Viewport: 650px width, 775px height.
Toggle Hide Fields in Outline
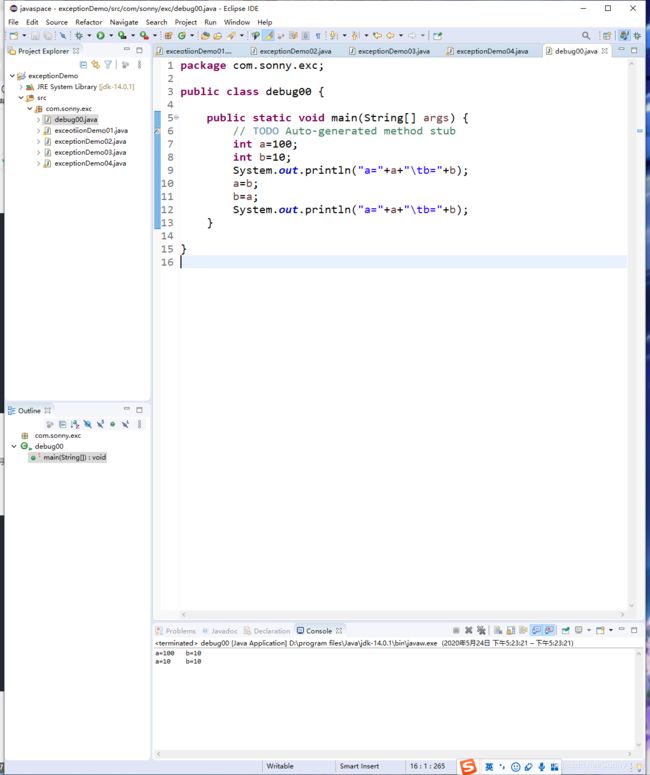pyautogui.click(x=87, y=424)
